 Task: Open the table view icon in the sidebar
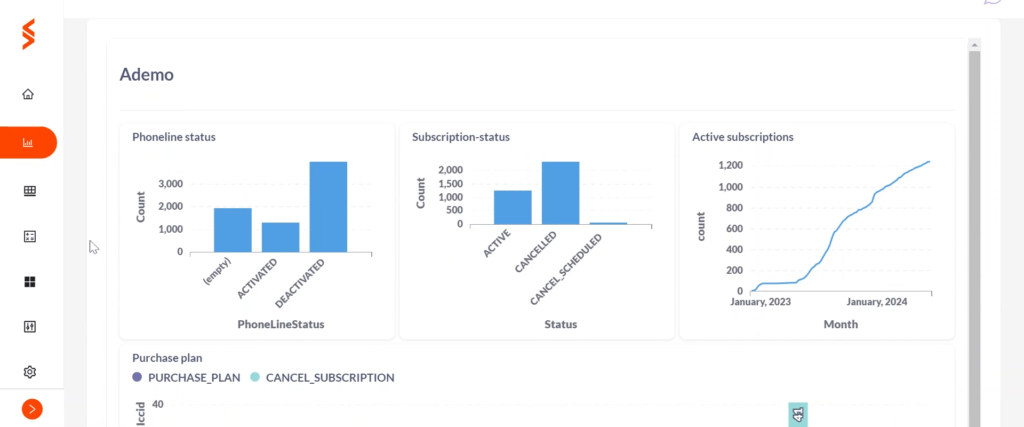tap(29, 191)
